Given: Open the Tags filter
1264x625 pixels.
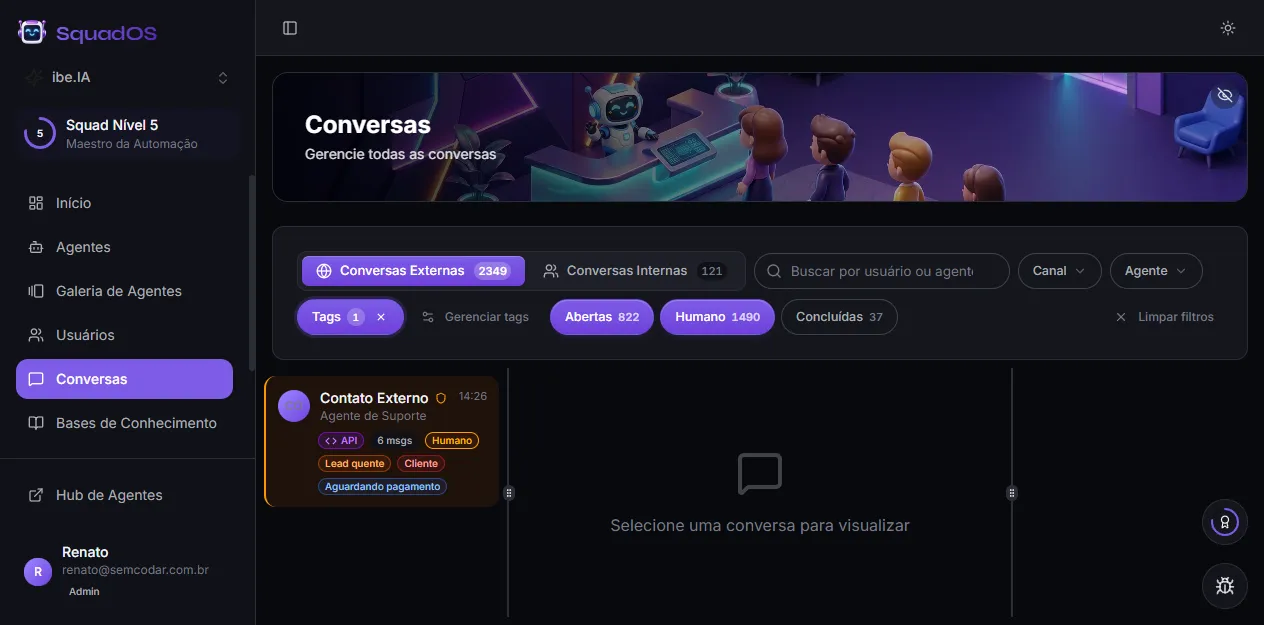Looking at the screenshot, I should point(350,317).
